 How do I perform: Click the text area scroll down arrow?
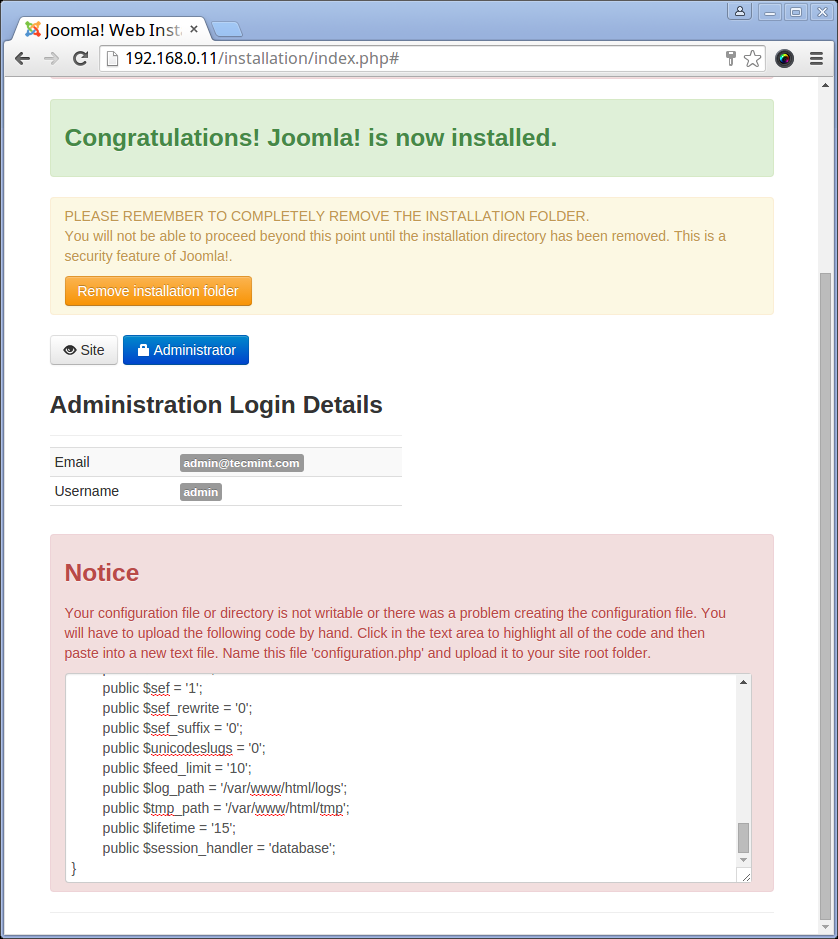pyautogui.click(x=743, y=860)
